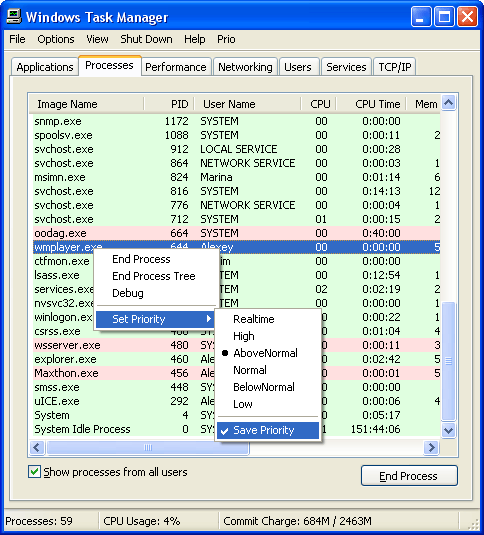
Task: Uncheck Show processes from all users
Action: (x=34, y=472)
